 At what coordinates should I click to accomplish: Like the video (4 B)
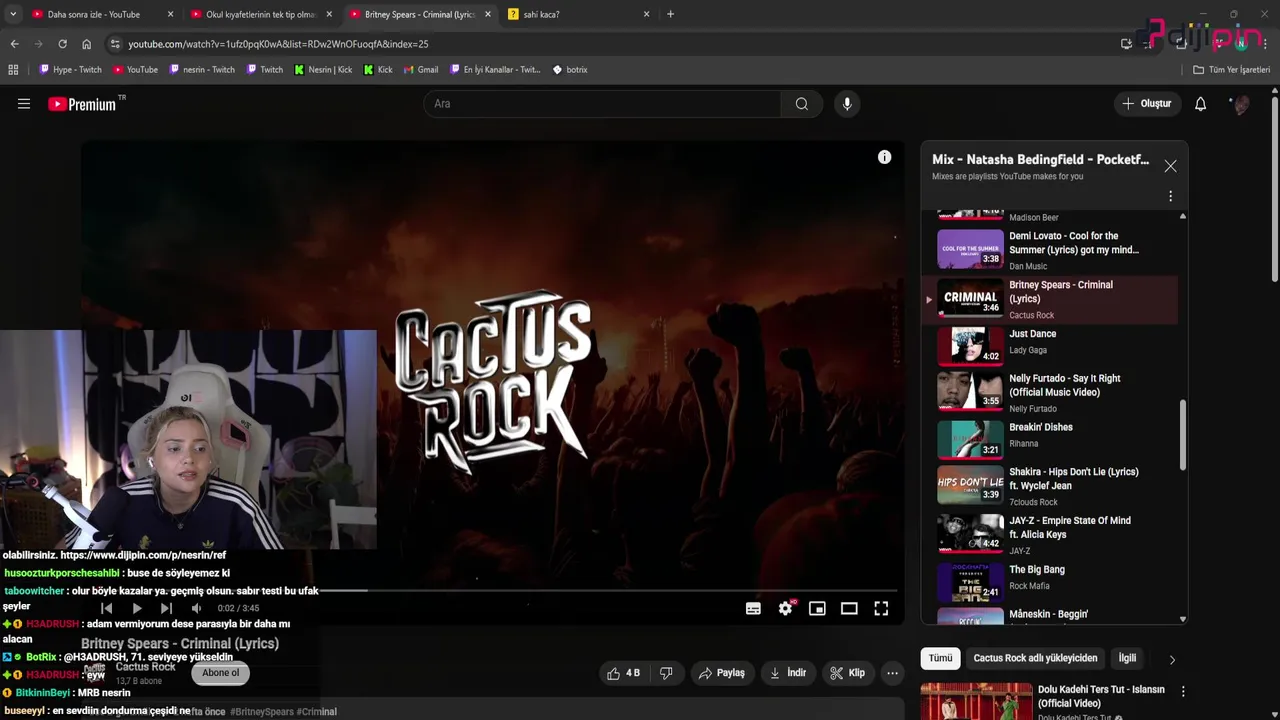[623, 673]
